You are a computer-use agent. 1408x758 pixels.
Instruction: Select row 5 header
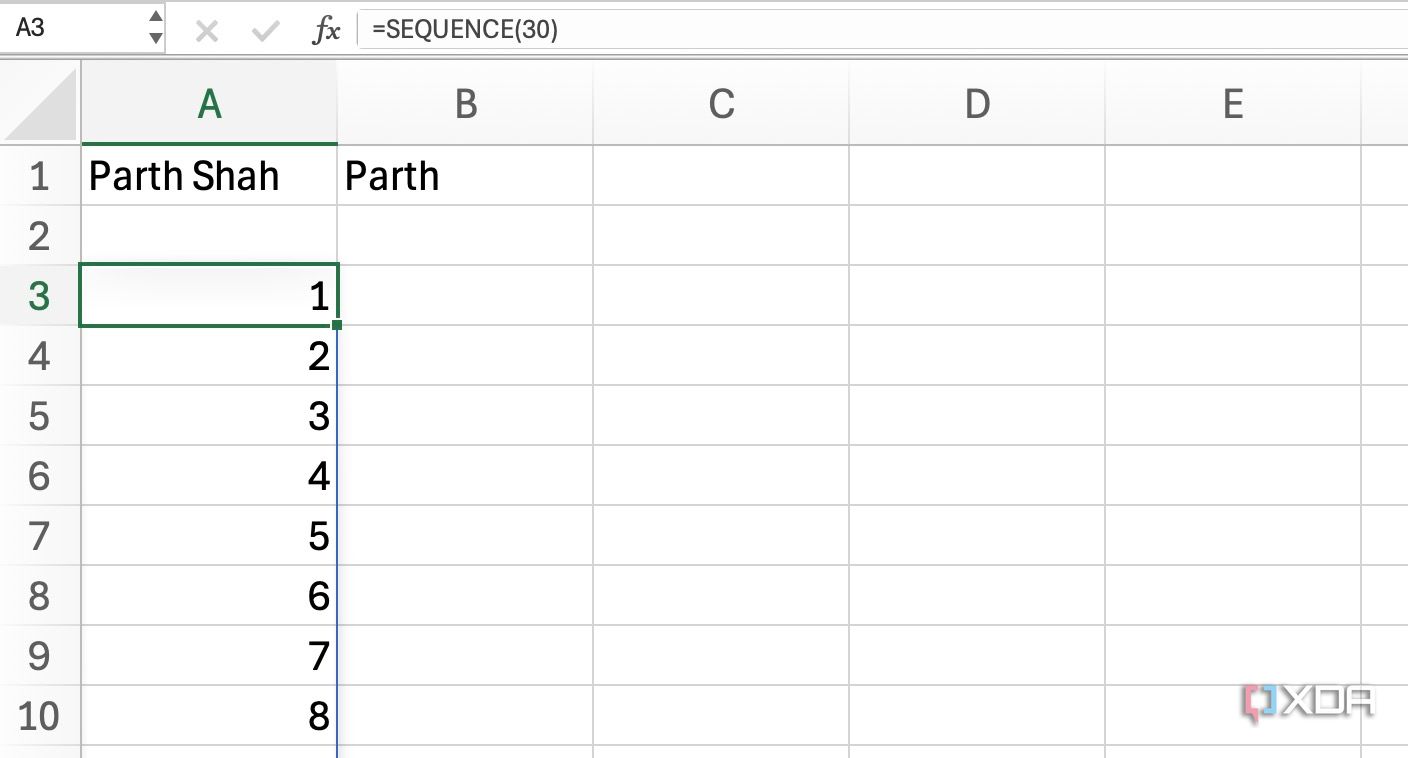(x=40, y=416)
